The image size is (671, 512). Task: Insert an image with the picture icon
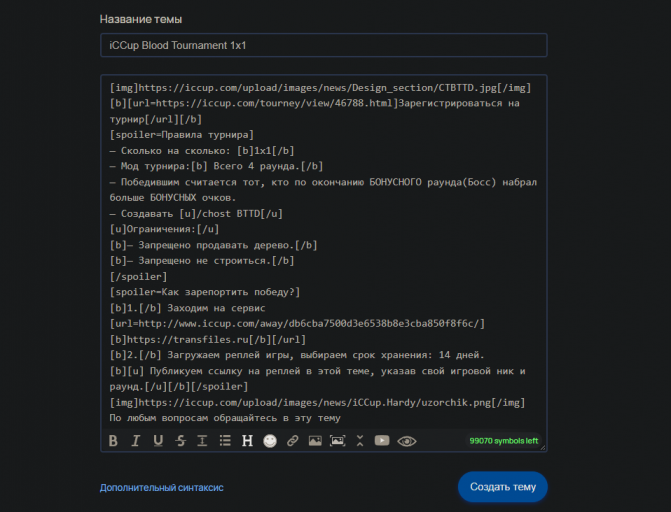tap(315, 441)
